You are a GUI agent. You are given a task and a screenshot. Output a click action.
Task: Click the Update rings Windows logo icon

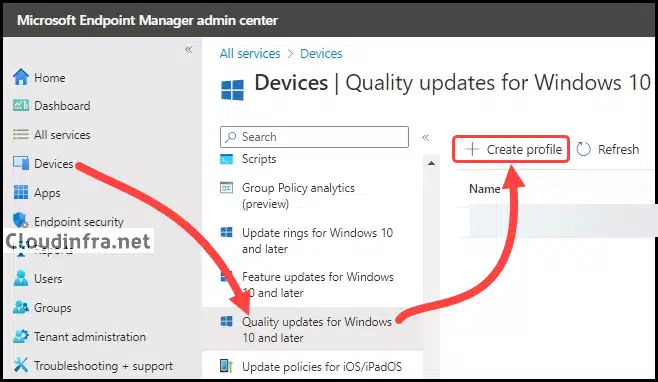[227, 232]
